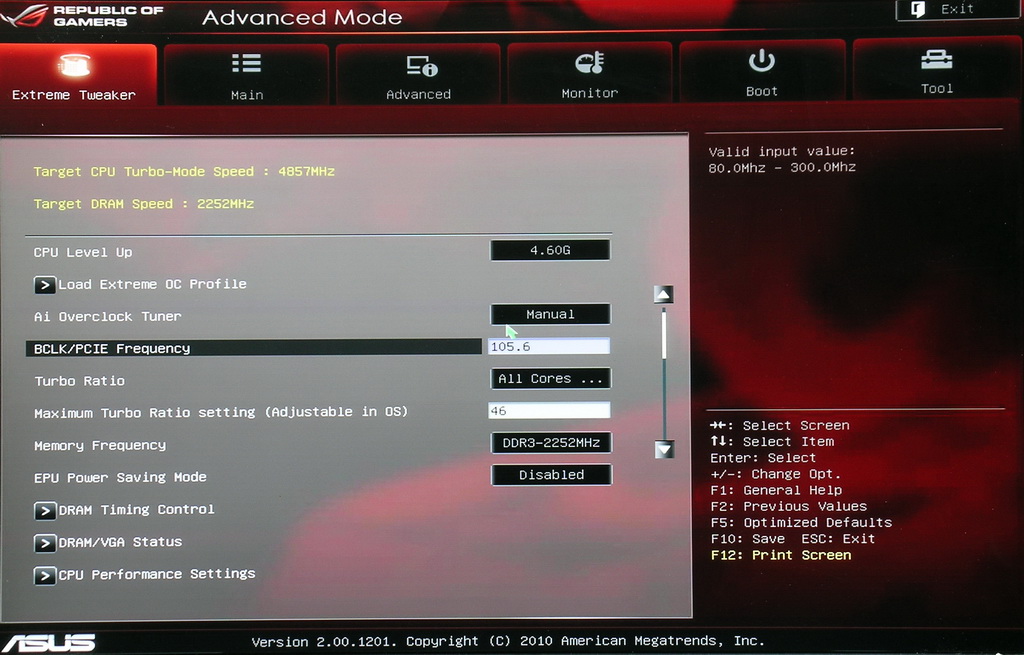Click the Maximum Turbo Ratio value field
1024x655 pixels.
pyautogui.click(x=549, y=410)
